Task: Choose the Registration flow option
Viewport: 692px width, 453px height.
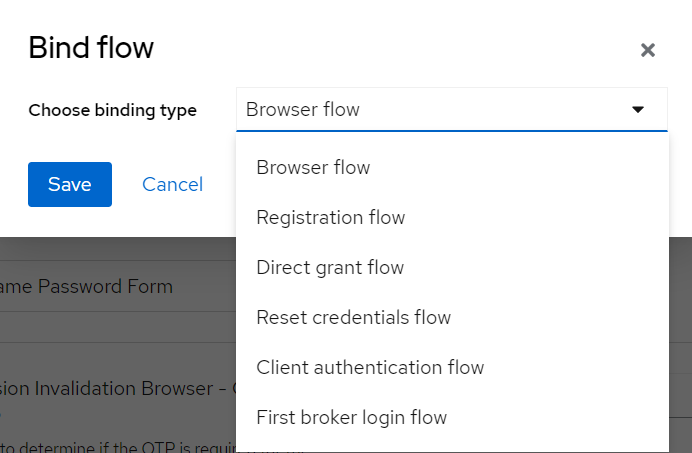Action: pos(331,218)
